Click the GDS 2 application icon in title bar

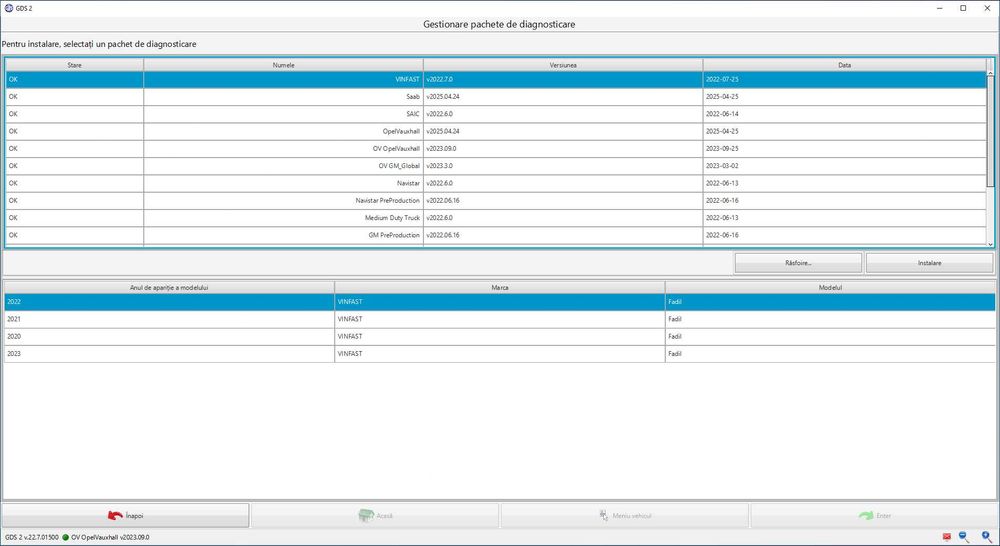click(x=9, y=8)
